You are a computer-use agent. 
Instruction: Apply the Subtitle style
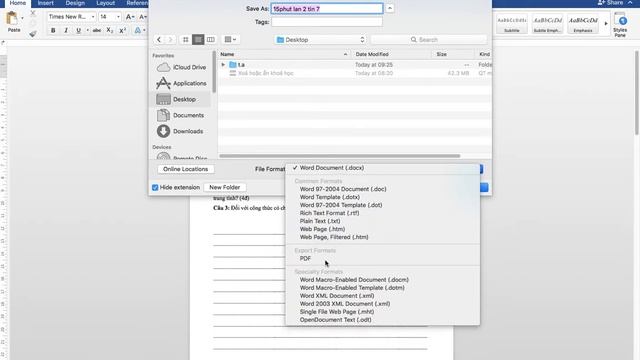512,24
